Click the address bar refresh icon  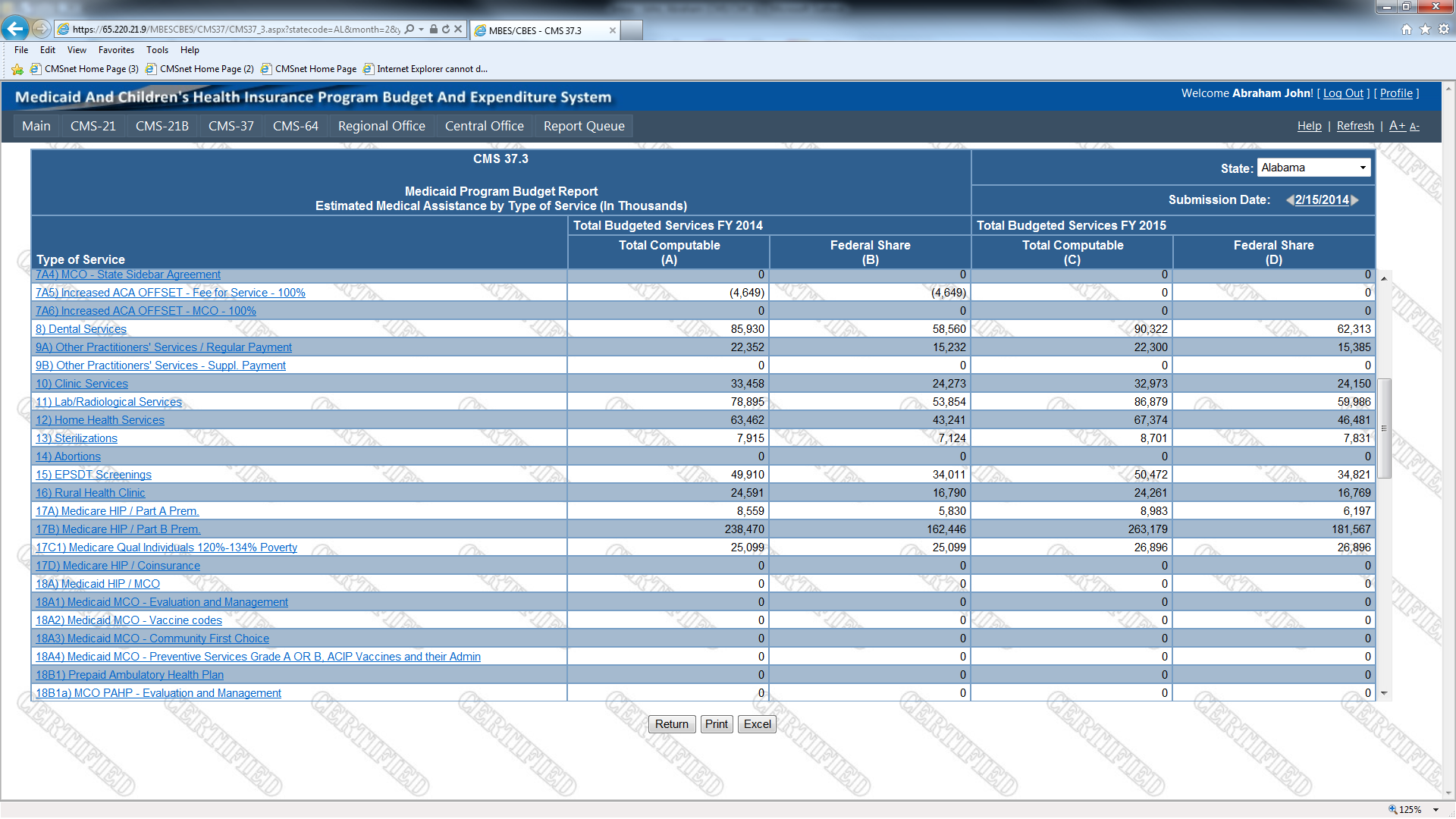(446, 30)
